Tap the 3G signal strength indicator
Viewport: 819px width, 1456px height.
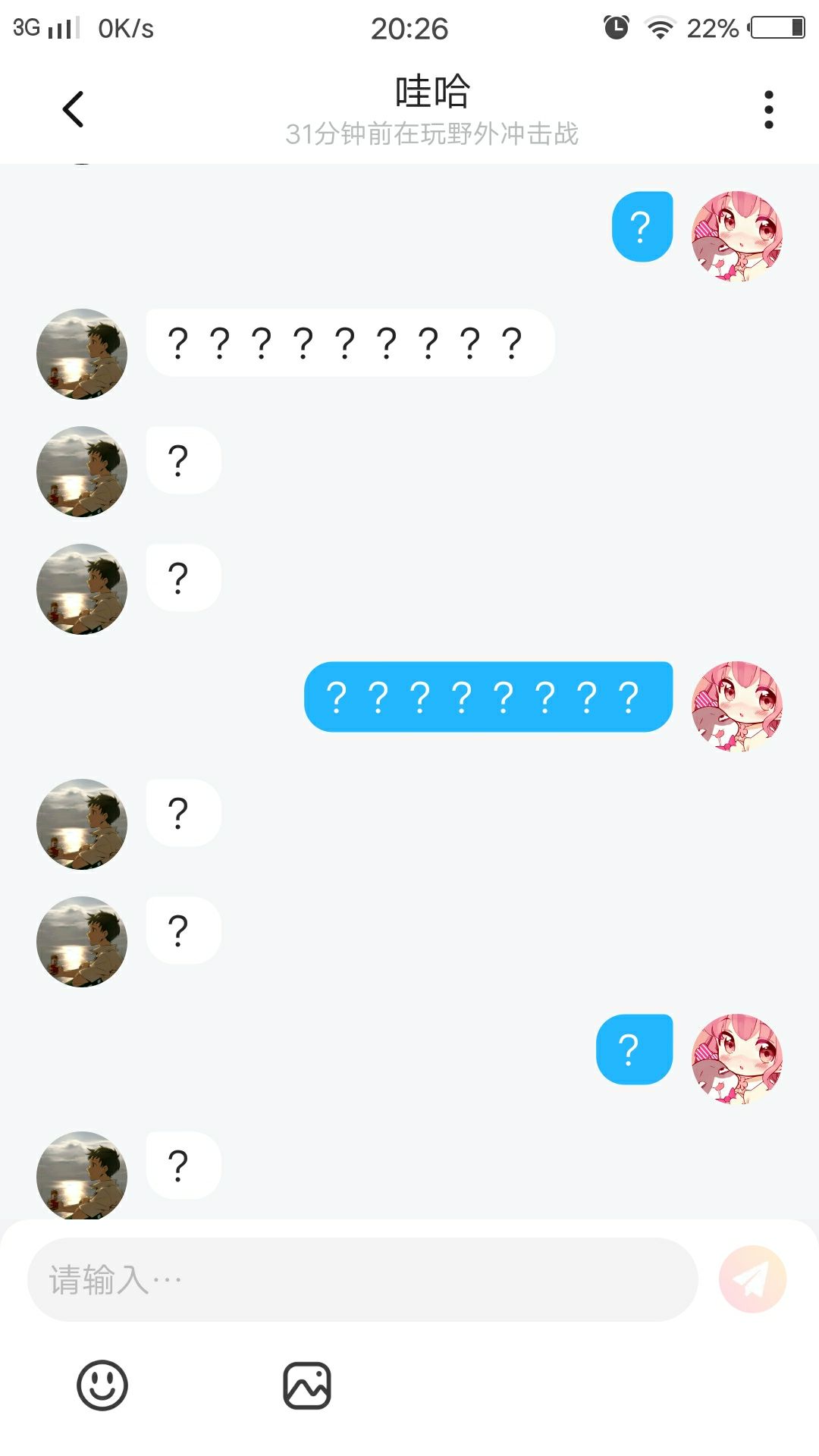point(46,28)
